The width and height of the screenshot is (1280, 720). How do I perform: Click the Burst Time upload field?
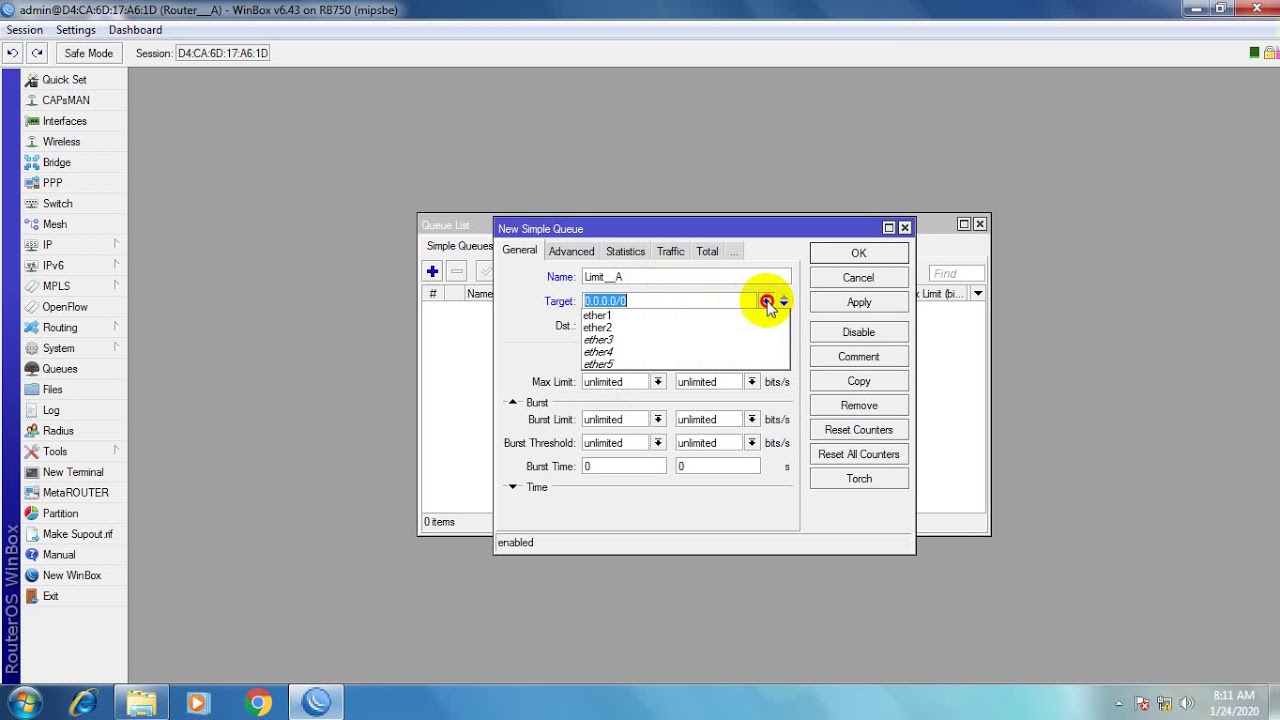pos(624,467)
